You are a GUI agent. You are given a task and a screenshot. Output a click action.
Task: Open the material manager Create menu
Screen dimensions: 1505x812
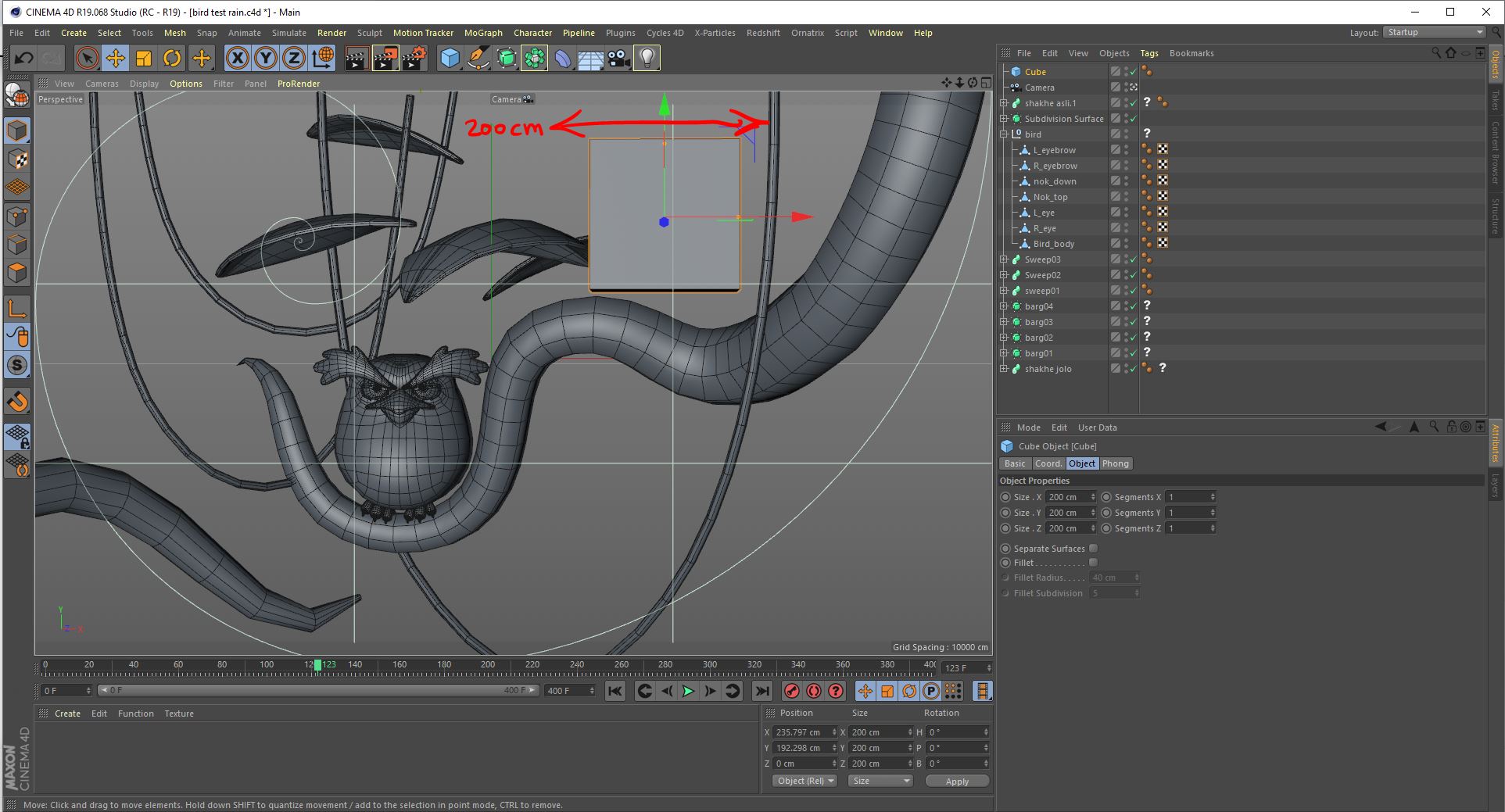tap(67, 714)
